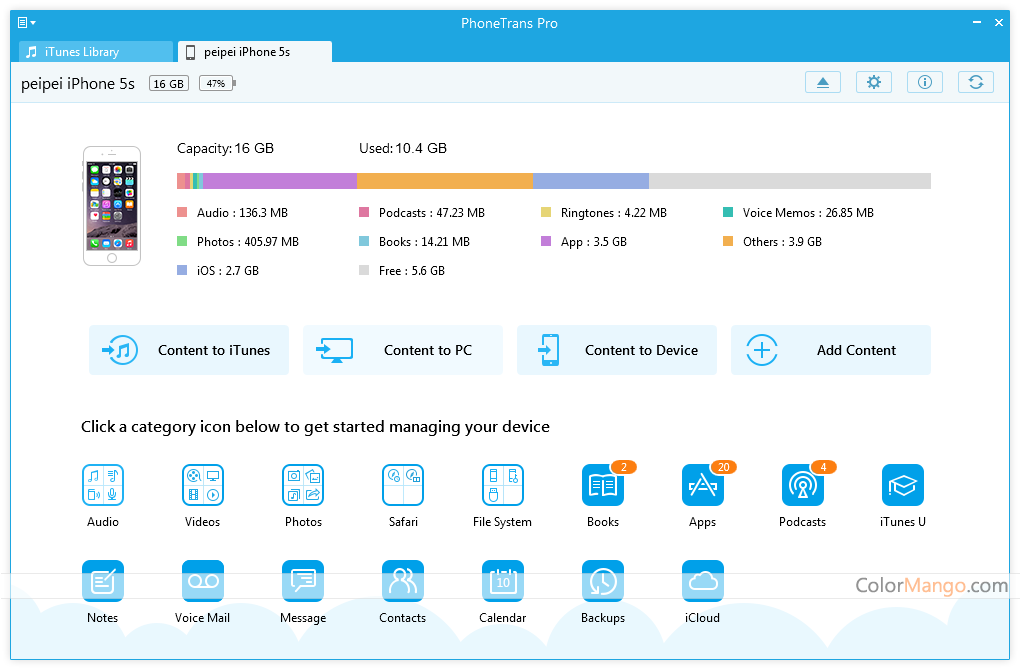Click the 'Used: 10.4 GB' text

(x=403, y=148)
